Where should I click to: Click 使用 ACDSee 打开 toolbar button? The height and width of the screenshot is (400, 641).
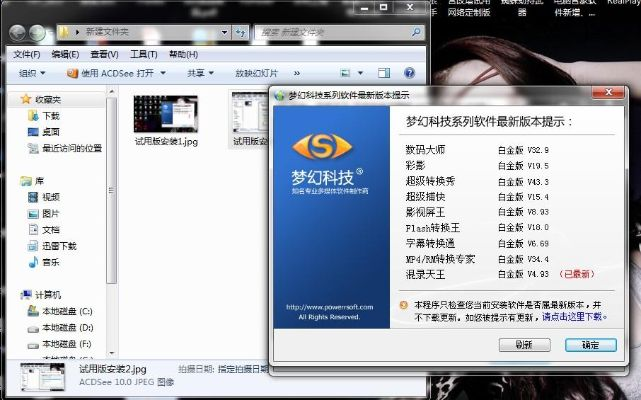pyautogui.click(x=110, y=74)
